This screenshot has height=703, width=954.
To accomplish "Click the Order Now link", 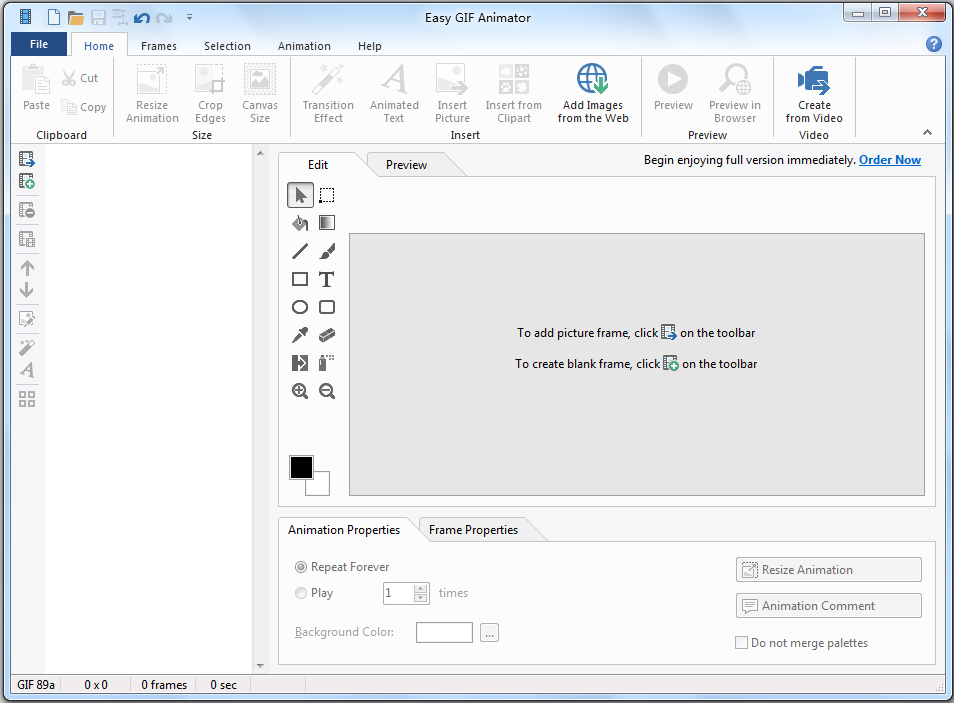I will tap(890, 160).
